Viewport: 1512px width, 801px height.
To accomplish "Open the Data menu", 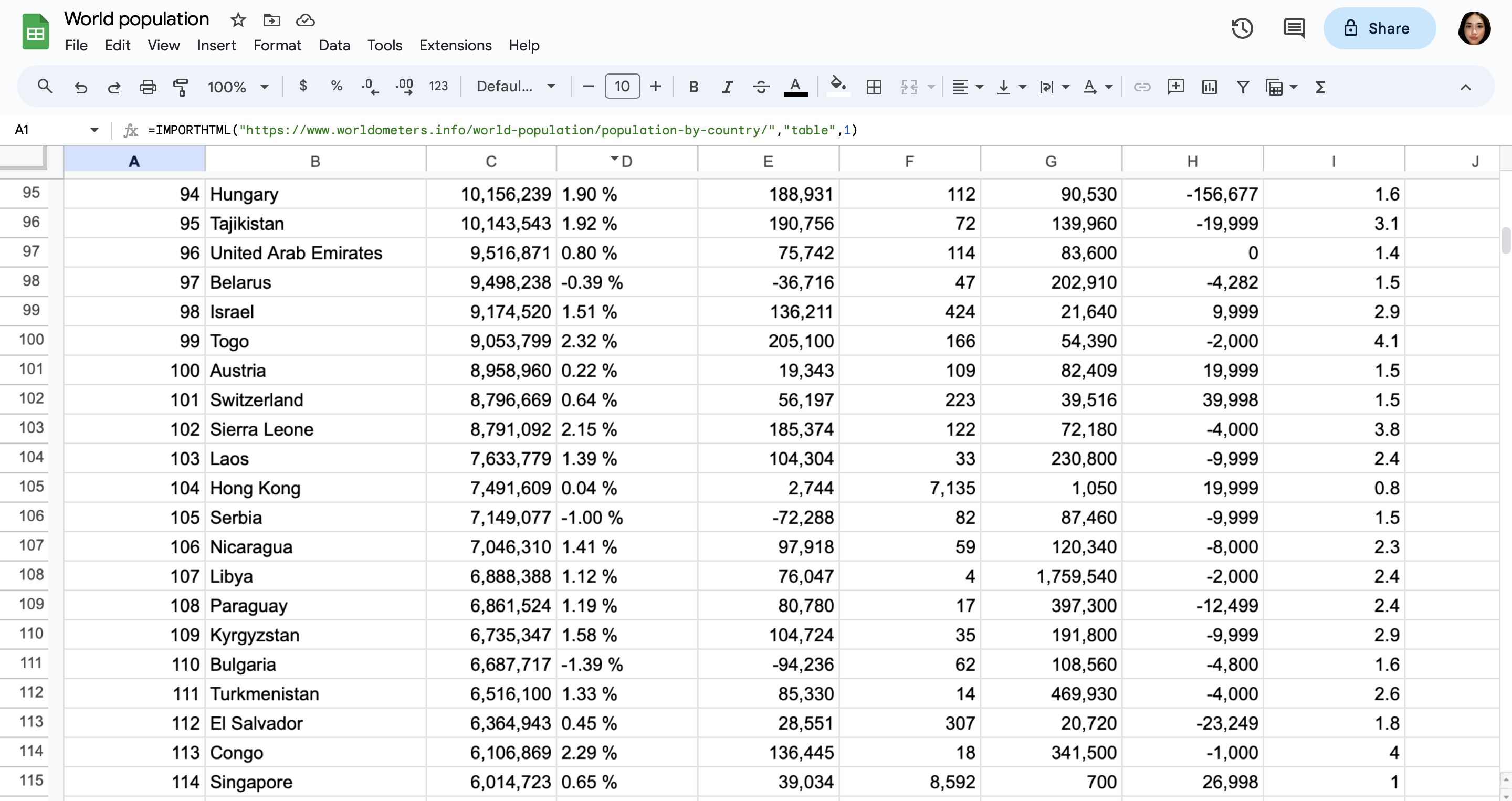I will pyautogui.click(x=334, y=45).
